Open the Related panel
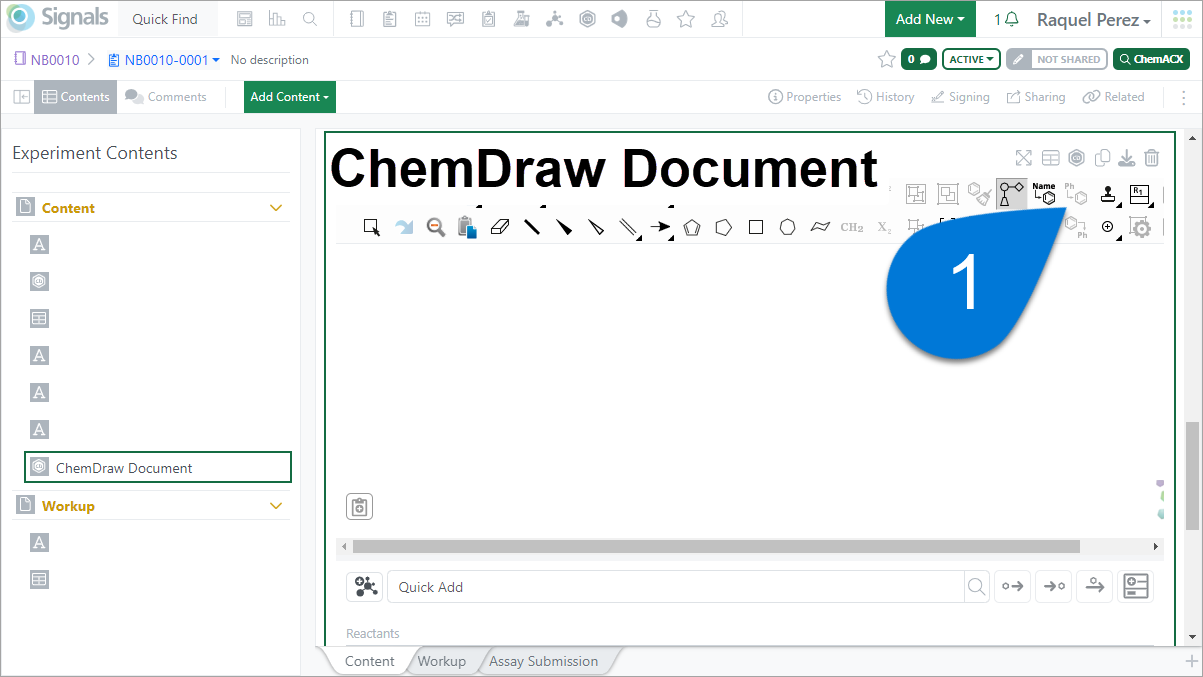 1113,97
